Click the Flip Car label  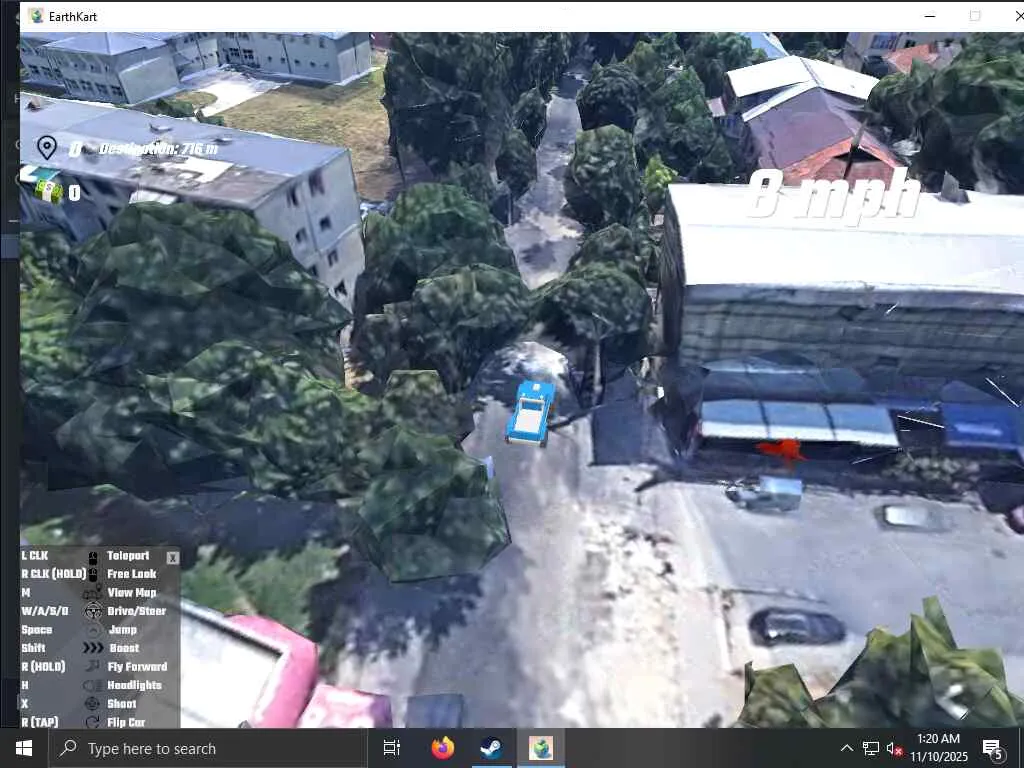click(126, 722)
